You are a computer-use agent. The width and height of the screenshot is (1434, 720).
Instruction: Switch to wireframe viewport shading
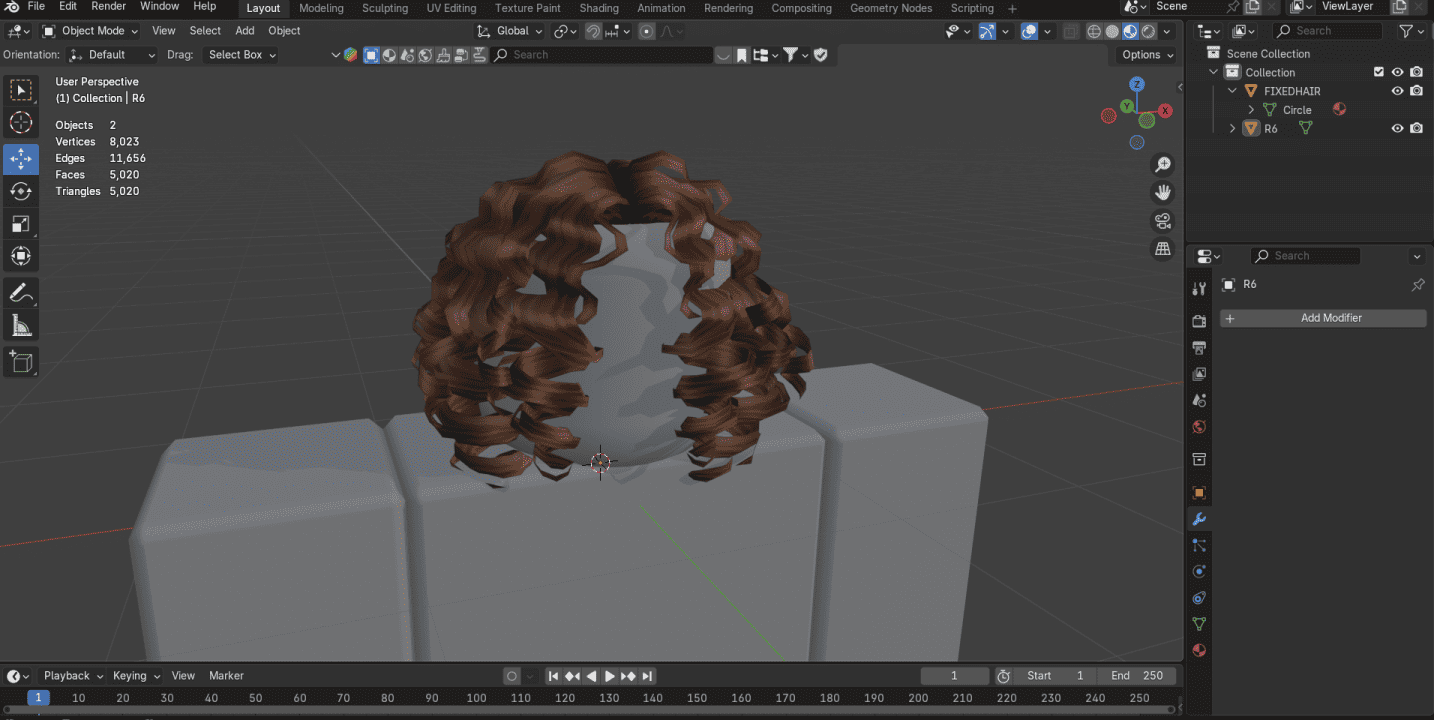click(x=1094, y=31)
